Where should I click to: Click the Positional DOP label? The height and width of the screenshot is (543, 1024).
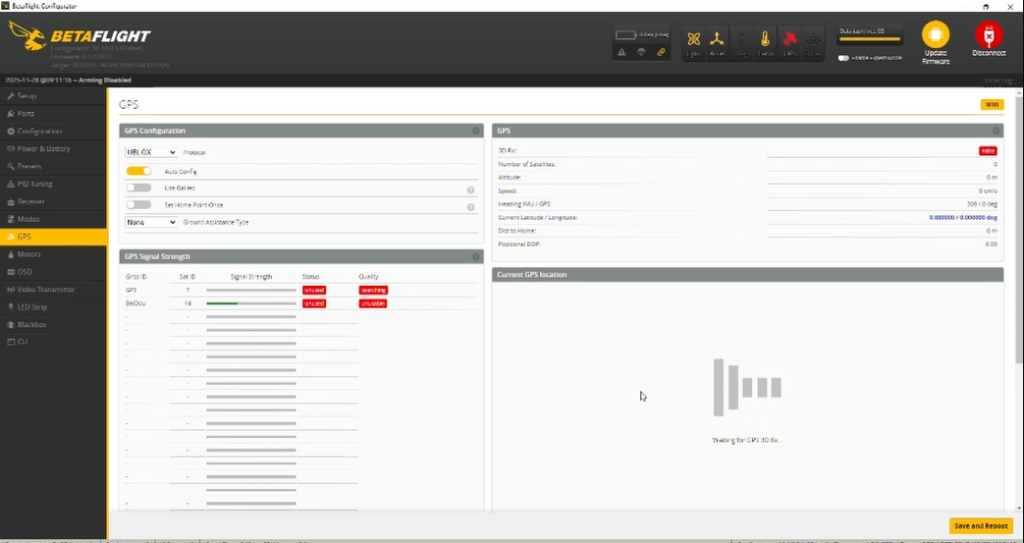point(519,244)
